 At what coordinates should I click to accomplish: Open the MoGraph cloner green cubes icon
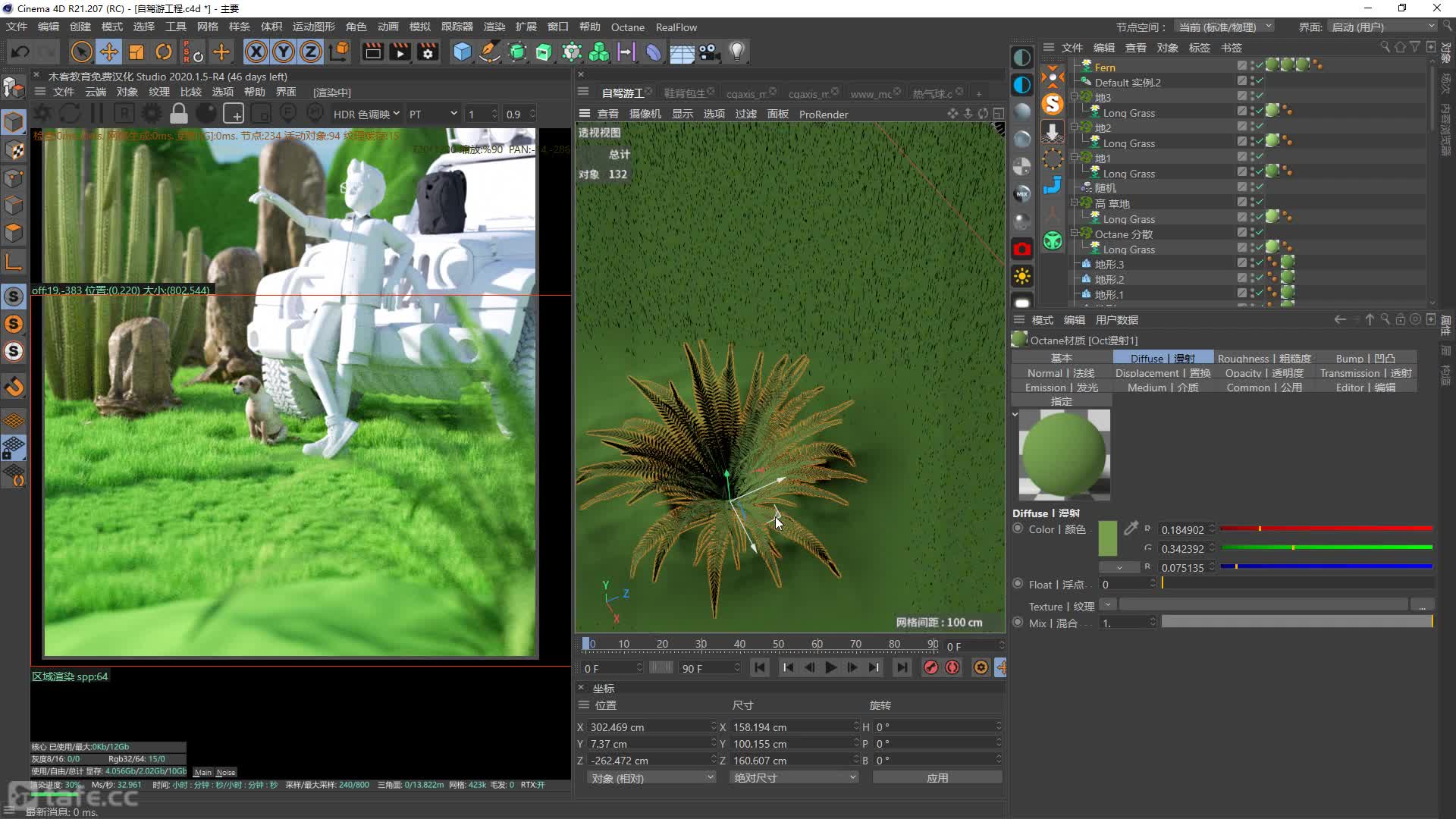pos(599,52)
